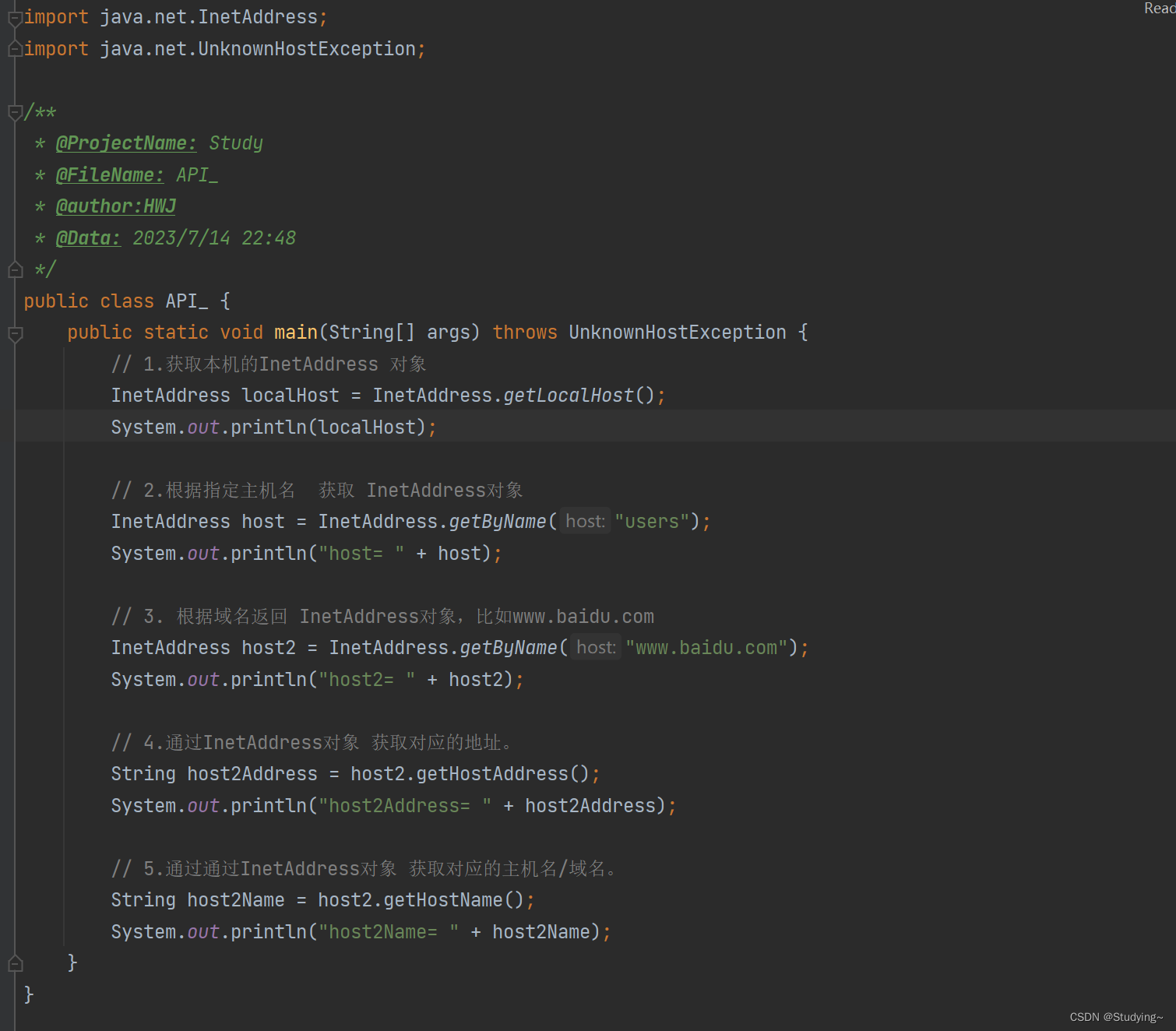The height and width of the screenshot is (1031, 1176).
Task: Click the host: parameter hint near "users"
Action: coord(585,521)
